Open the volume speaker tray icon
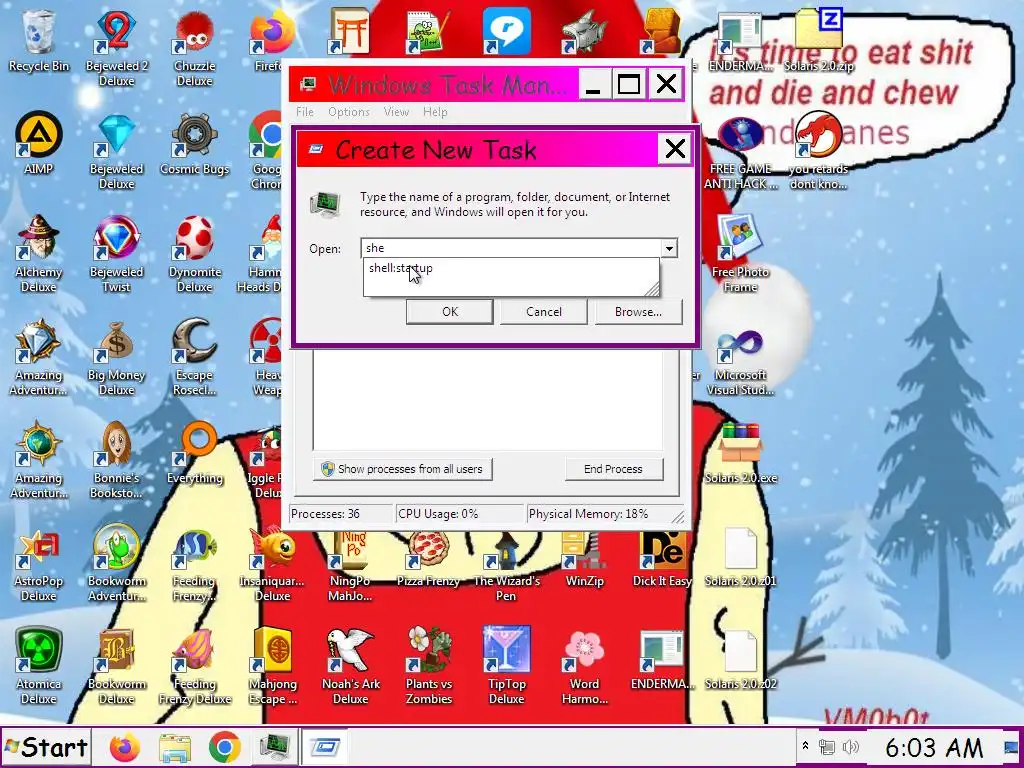Image resolution: width=1024 pixels, height=768 pixels. [850, 747]
